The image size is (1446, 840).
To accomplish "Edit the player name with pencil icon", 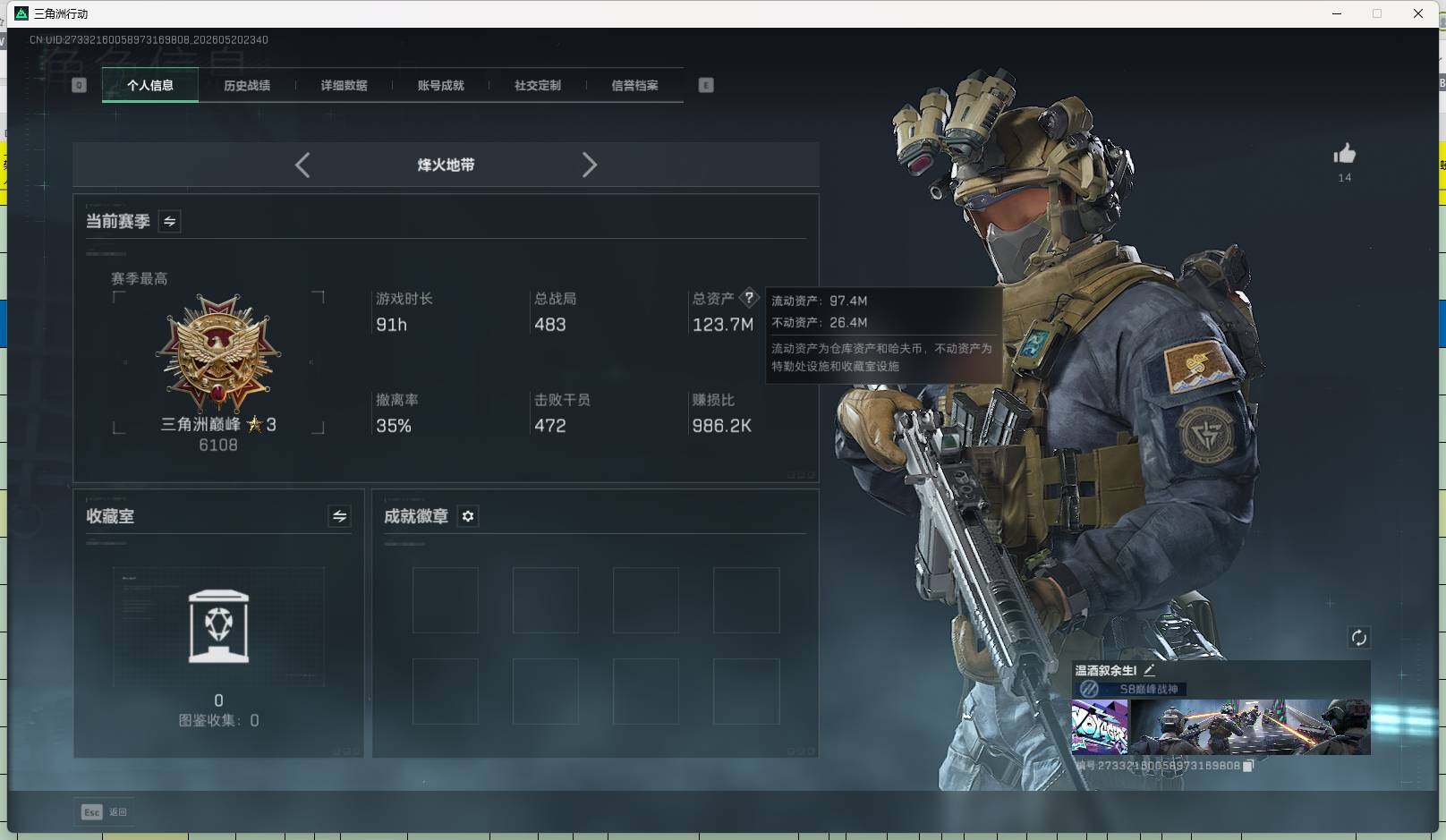I will pyautogui.click(x=1149, y=669).
